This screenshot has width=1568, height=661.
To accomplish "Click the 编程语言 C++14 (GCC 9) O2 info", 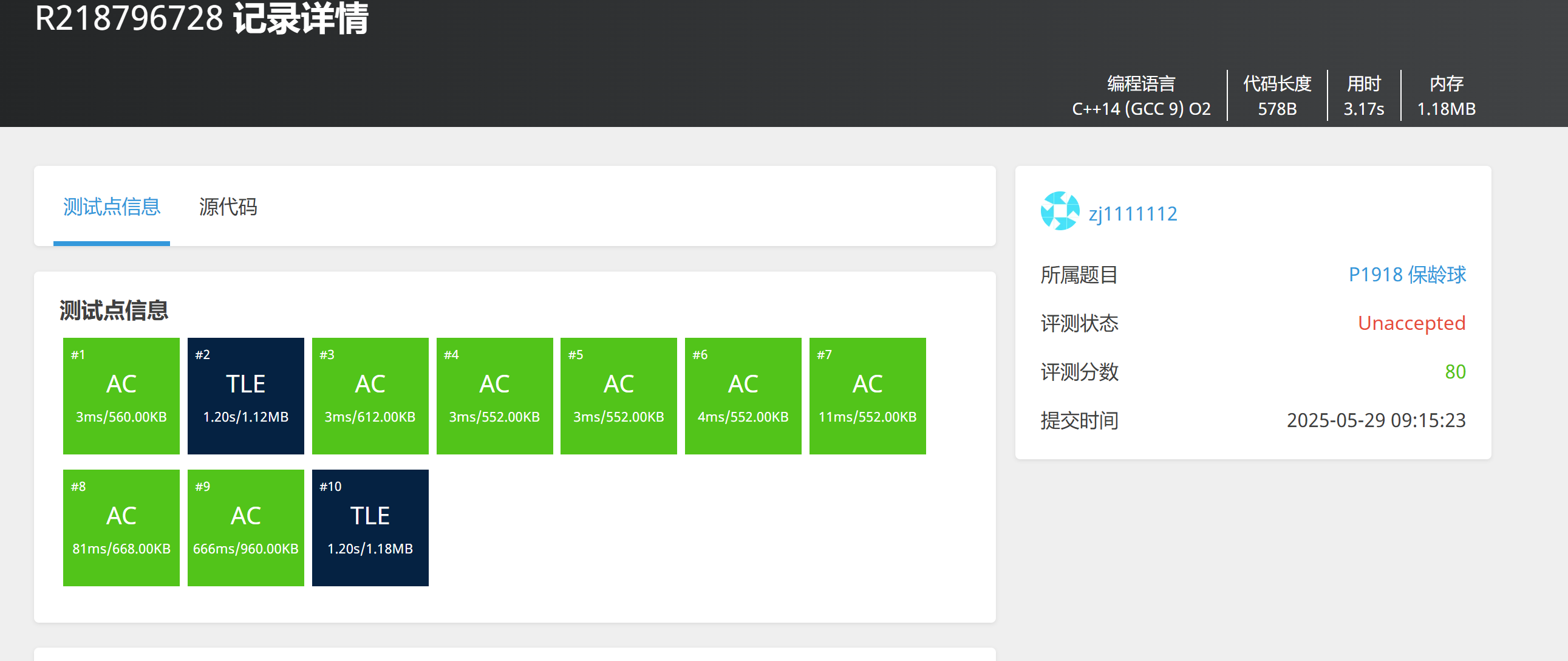I will [x=1140, y=96].
